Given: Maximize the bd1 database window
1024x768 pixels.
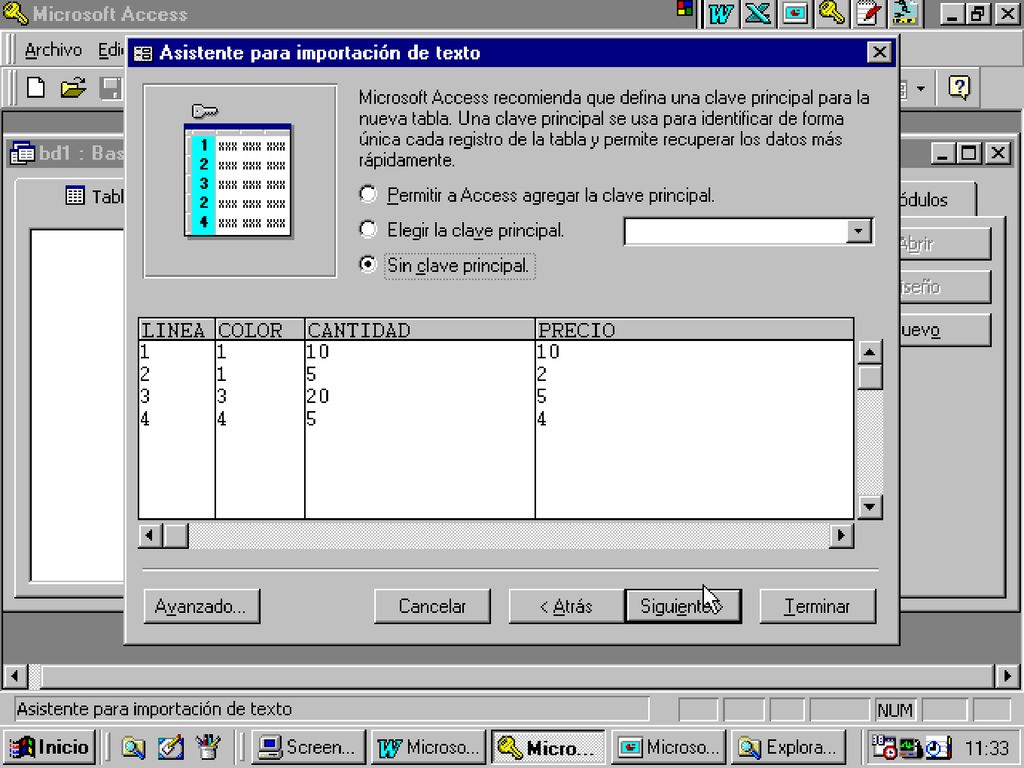Looking at the screenshot, I should coord(968,153).
